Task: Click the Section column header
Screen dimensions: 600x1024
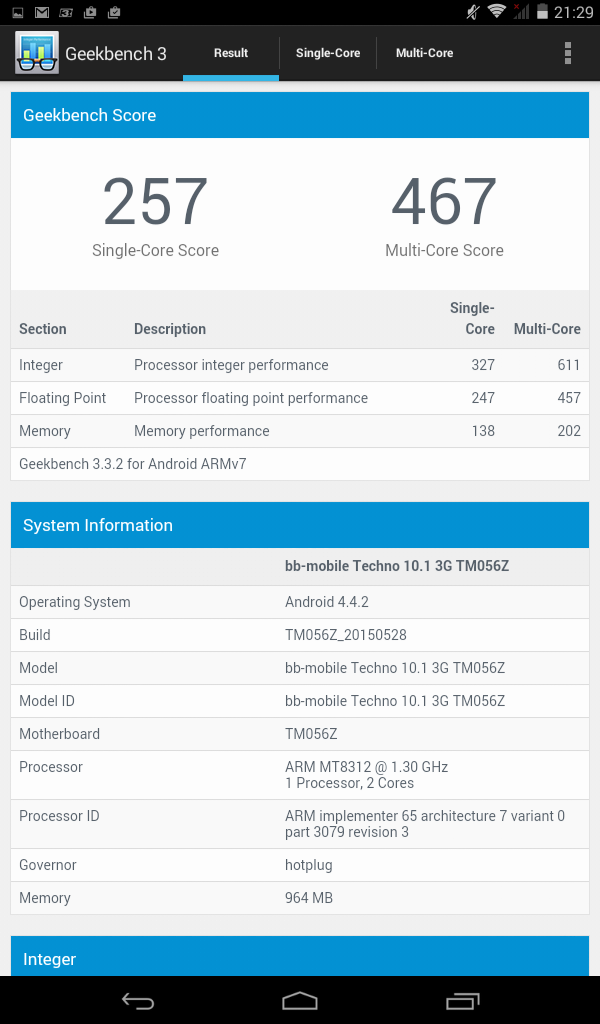Action: click(42, 329)
